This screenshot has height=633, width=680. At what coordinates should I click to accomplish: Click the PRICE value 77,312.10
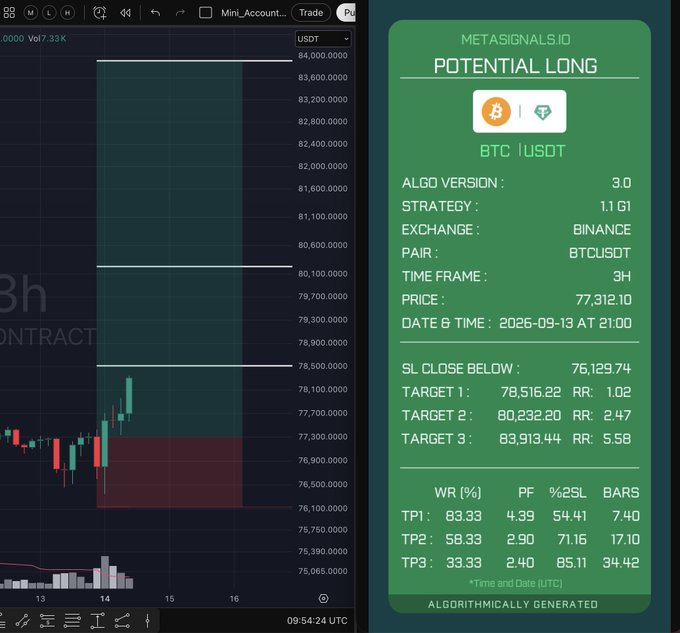tap(603, 300)
